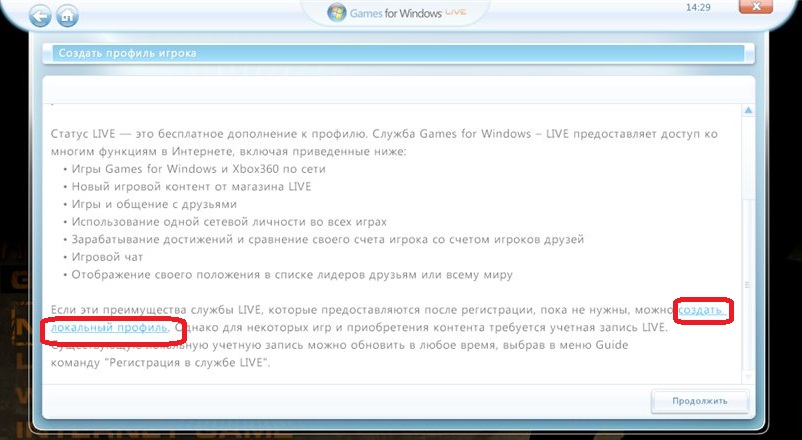Close the Games for Windows LIVE window
Viewport: 802px width, 440px height.
[756, 7]
